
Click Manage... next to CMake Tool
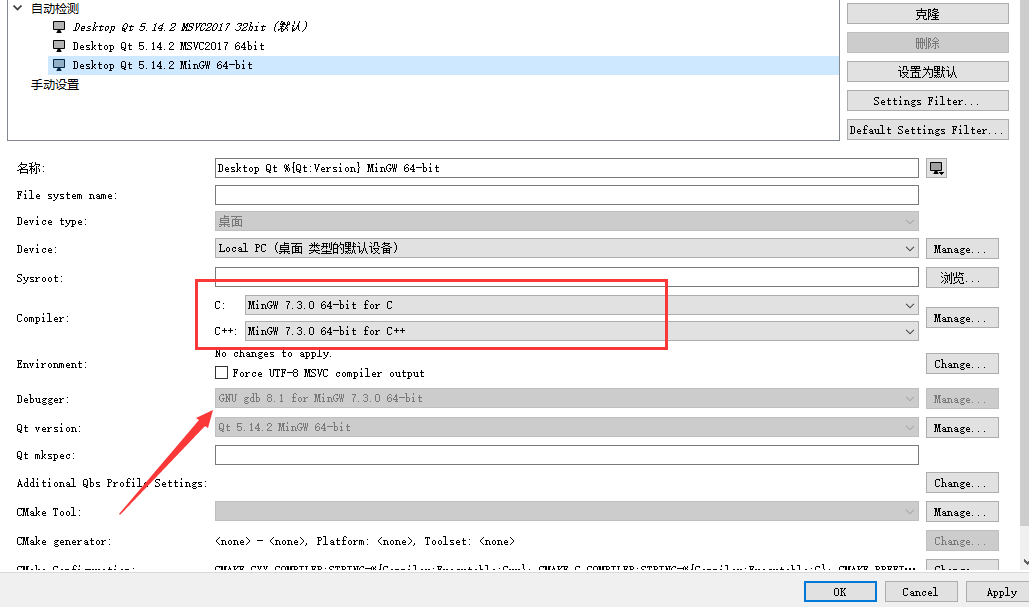click(962, 512)
